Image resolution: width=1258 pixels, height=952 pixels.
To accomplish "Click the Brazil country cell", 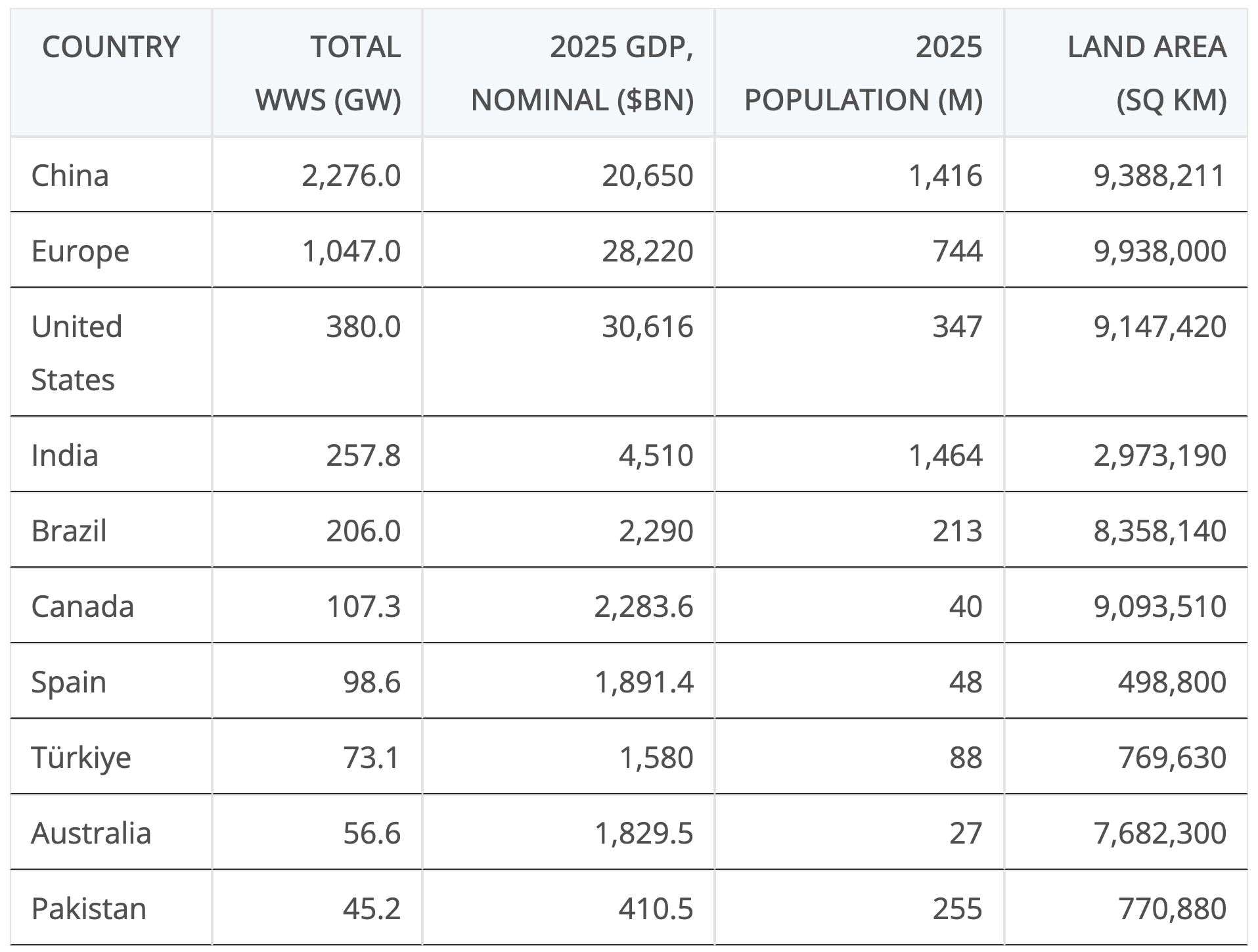I will tap(69, 531).
